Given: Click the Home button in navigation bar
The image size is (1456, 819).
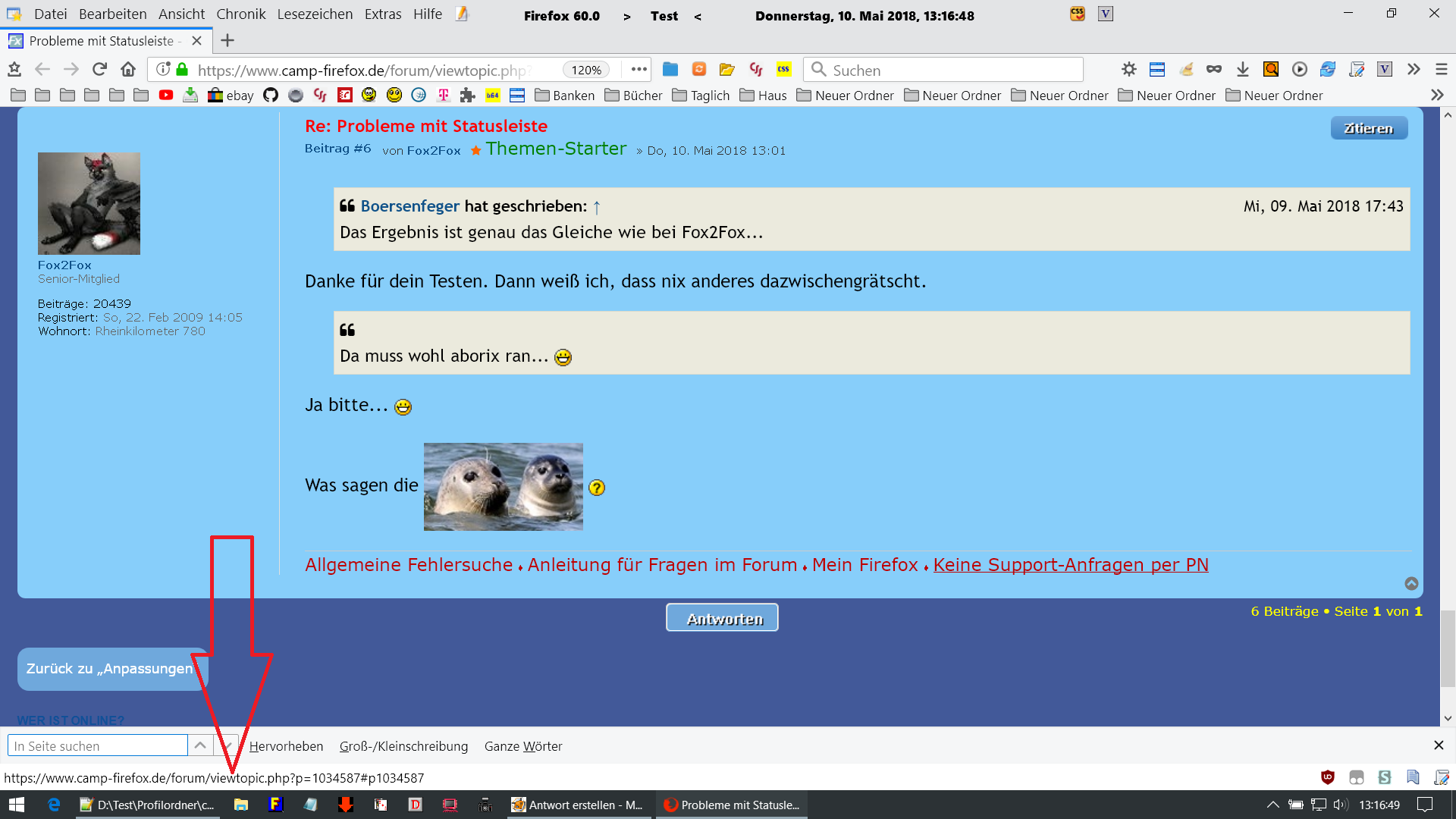Looking at the screenshot, I should [128, 70].
